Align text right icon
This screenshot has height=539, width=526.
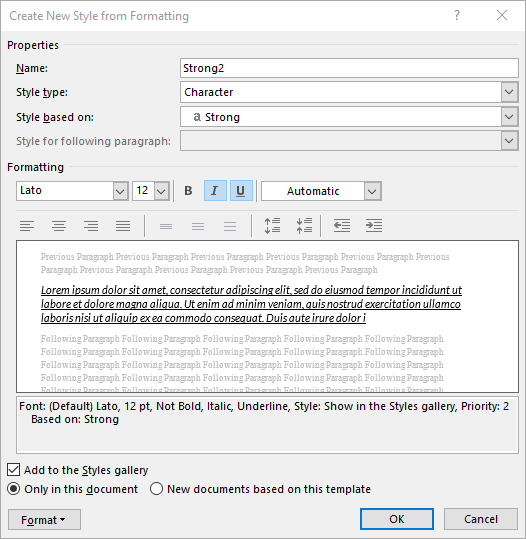pos(91,226)
